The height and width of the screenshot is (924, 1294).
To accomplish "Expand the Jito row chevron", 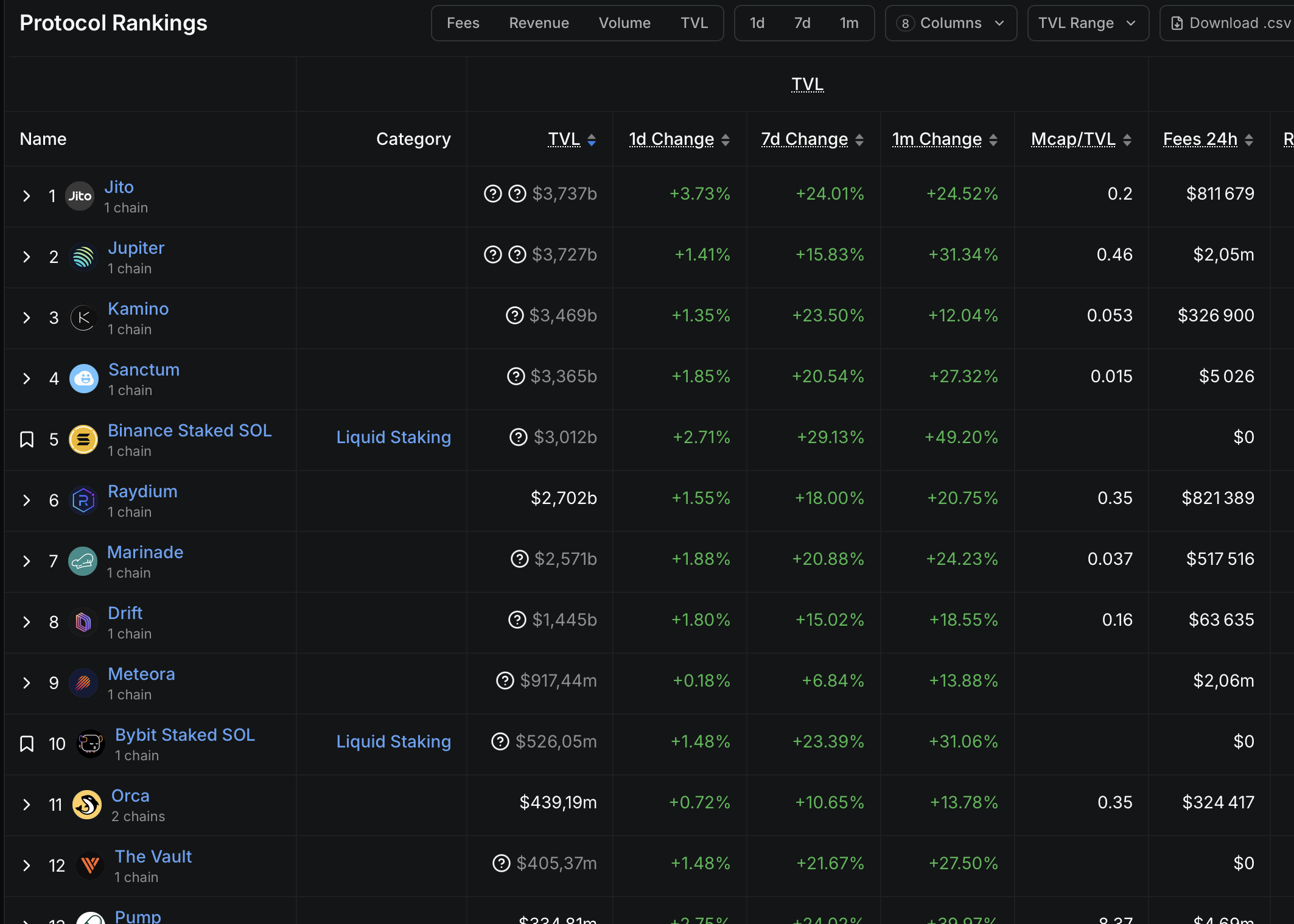I will point(26,196).
